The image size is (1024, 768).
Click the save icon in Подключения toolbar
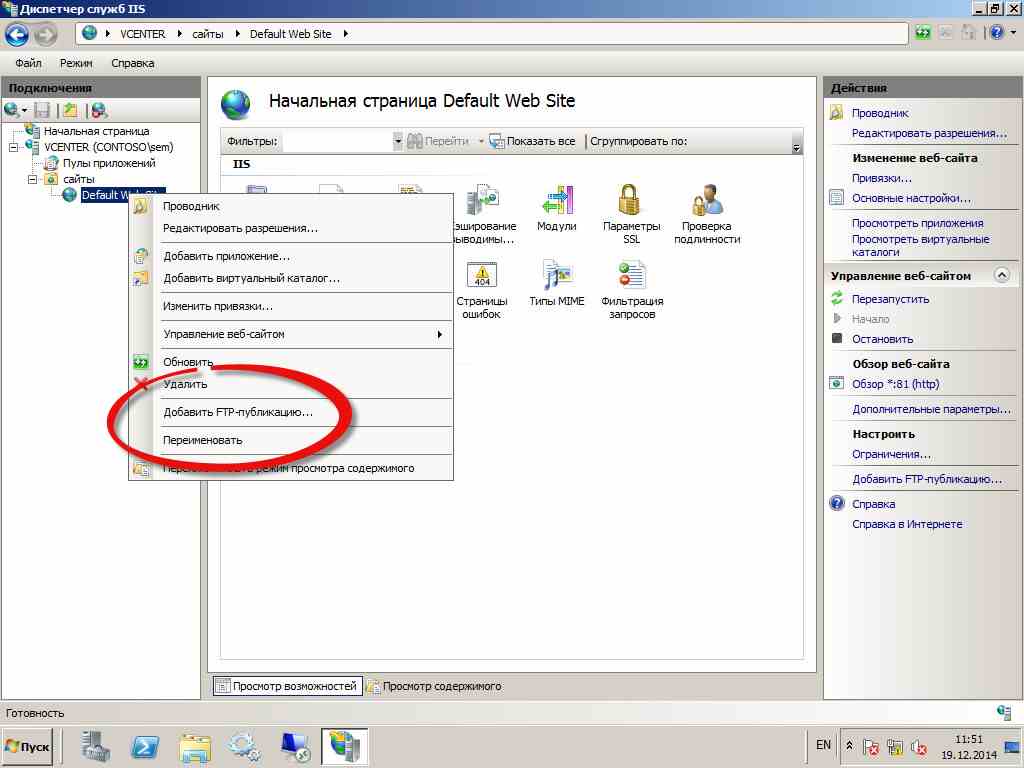click(x=42, y=110)
